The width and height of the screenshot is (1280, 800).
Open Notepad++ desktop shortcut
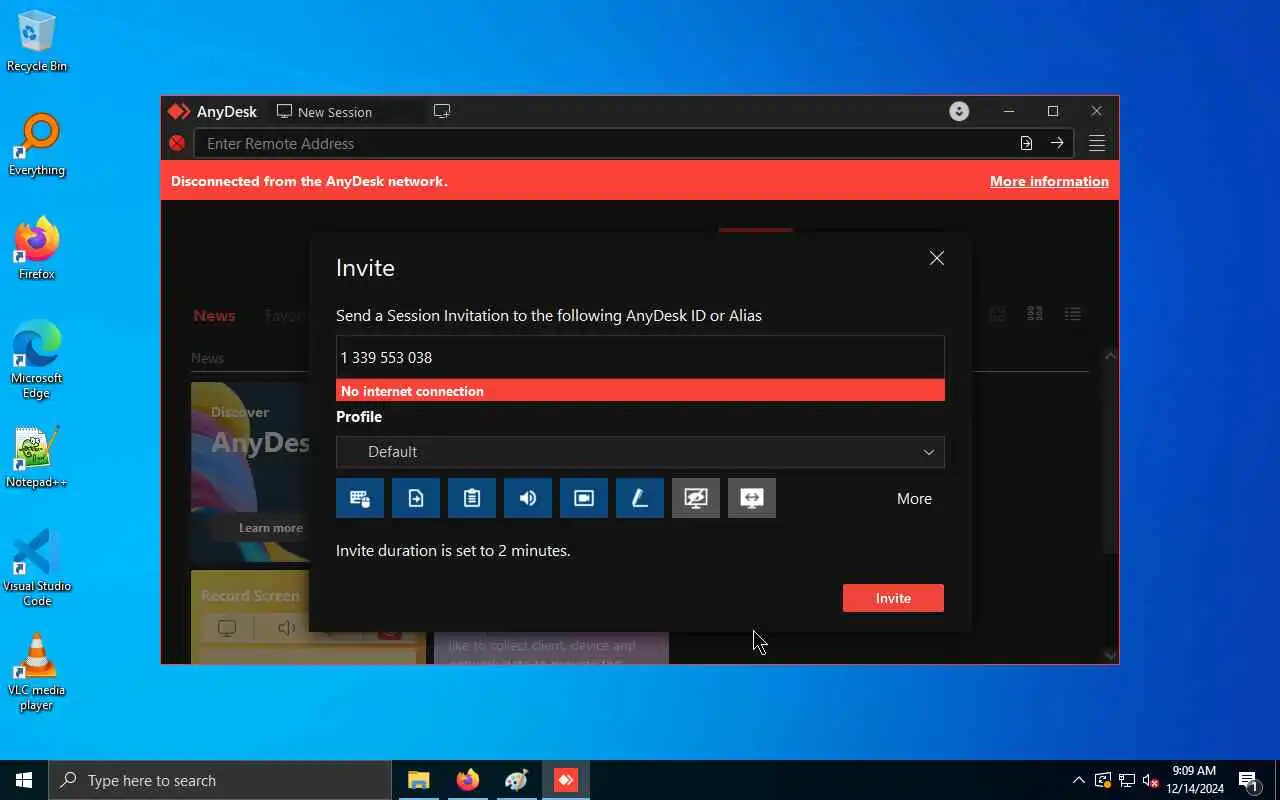click(x=37, y=457)
